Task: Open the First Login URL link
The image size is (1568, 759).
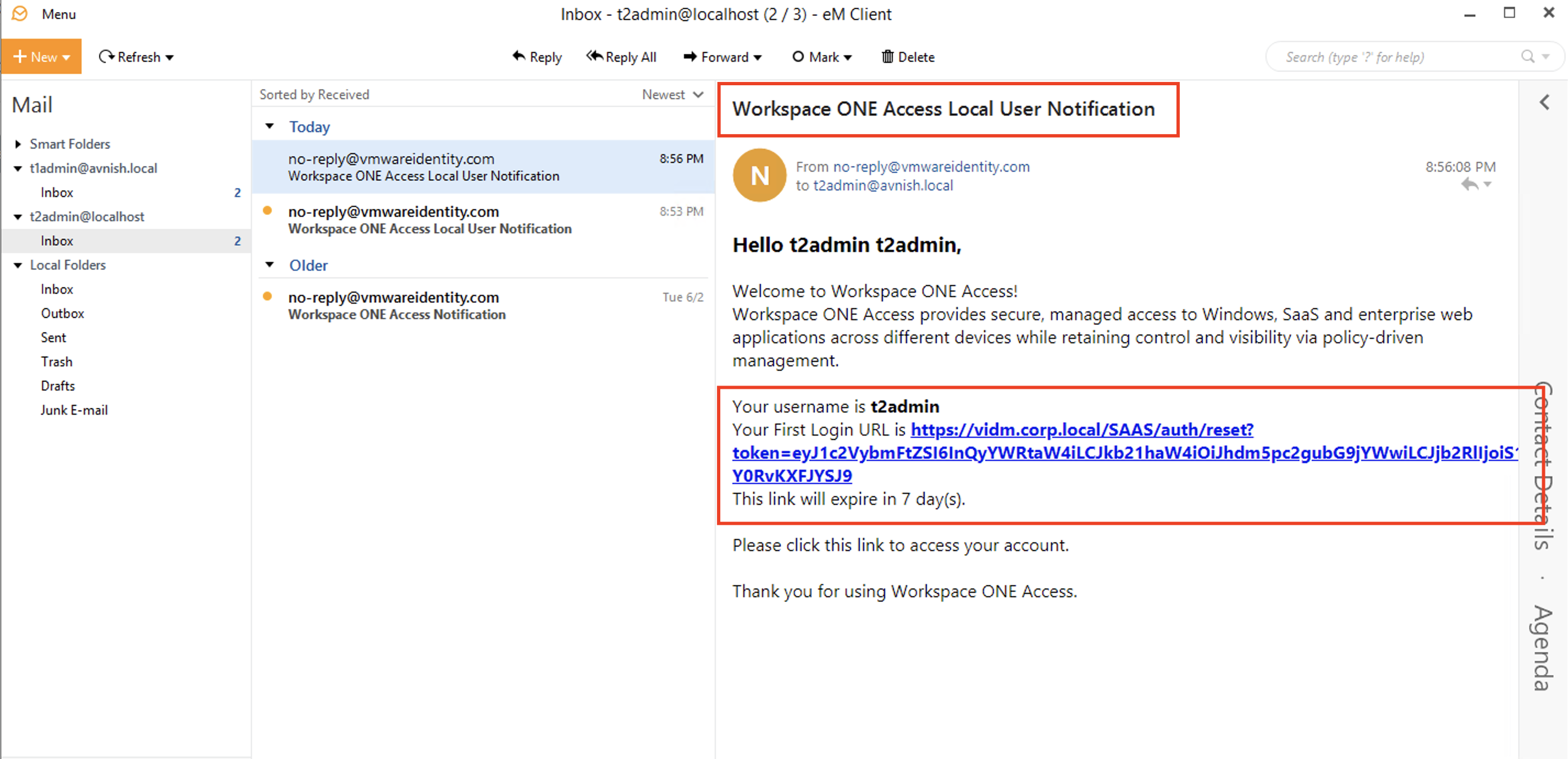Action: [x=1081, y=430]
